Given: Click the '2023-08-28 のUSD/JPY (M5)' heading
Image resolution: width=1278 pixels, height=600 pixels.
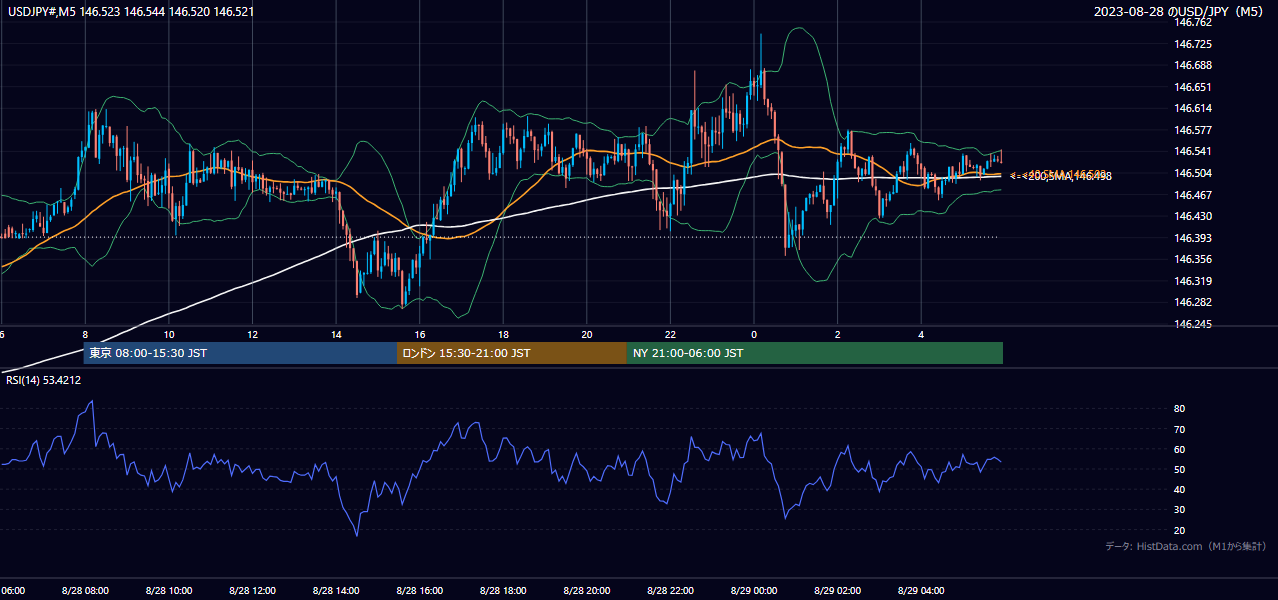Looking at the screenshot, I should tap(1180, 12).
